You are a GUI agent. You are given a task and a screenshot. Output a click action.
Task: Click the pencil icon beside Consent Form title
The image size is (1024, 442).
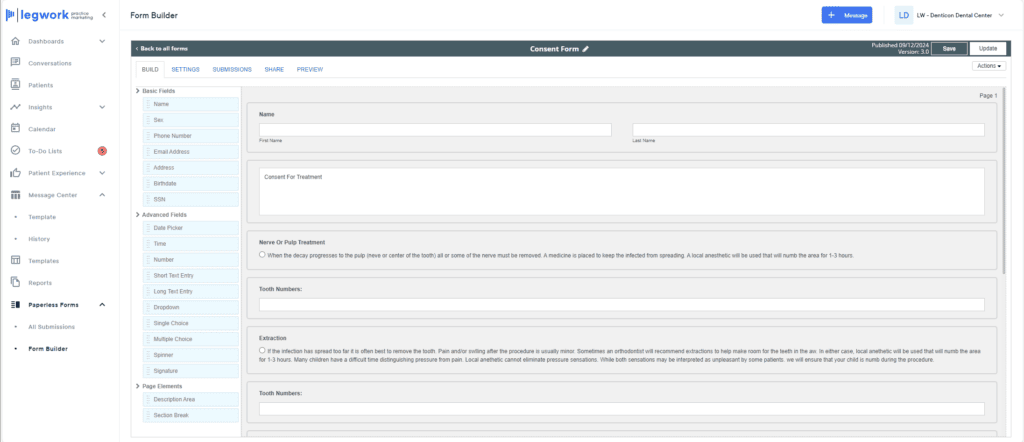(586, 48)
